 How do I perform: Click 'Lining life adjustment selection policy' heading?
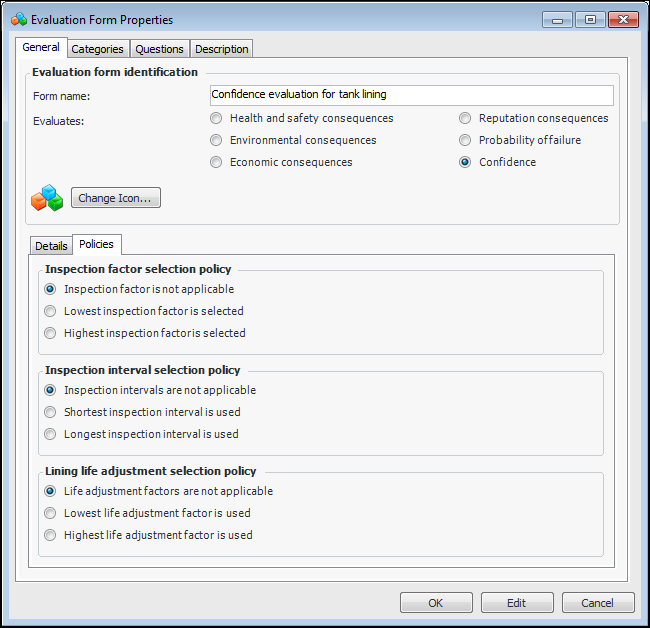(x=150, y=471)
